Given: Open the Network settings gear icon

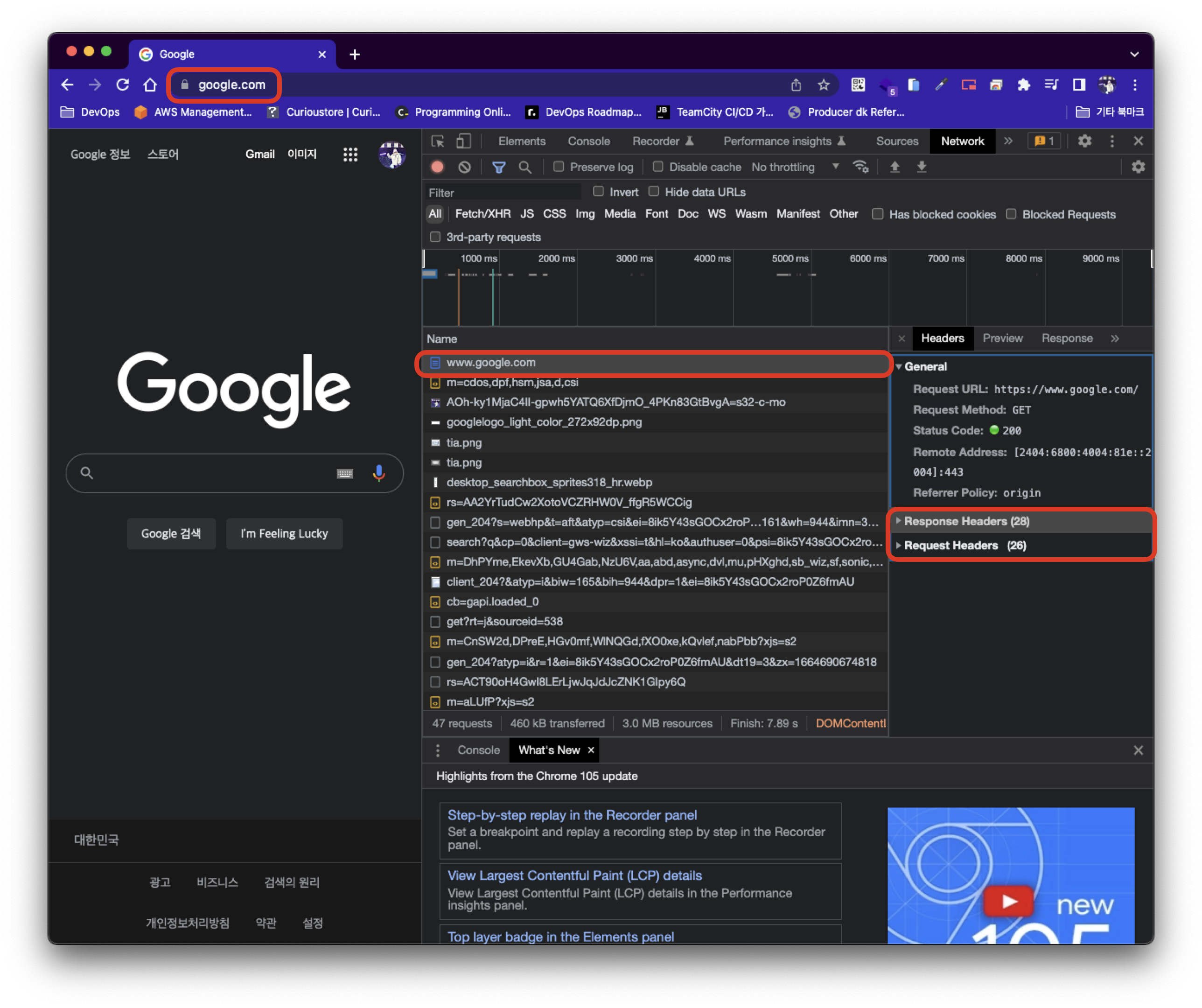Looking at the screenshot, I should tap(1138, 167).
